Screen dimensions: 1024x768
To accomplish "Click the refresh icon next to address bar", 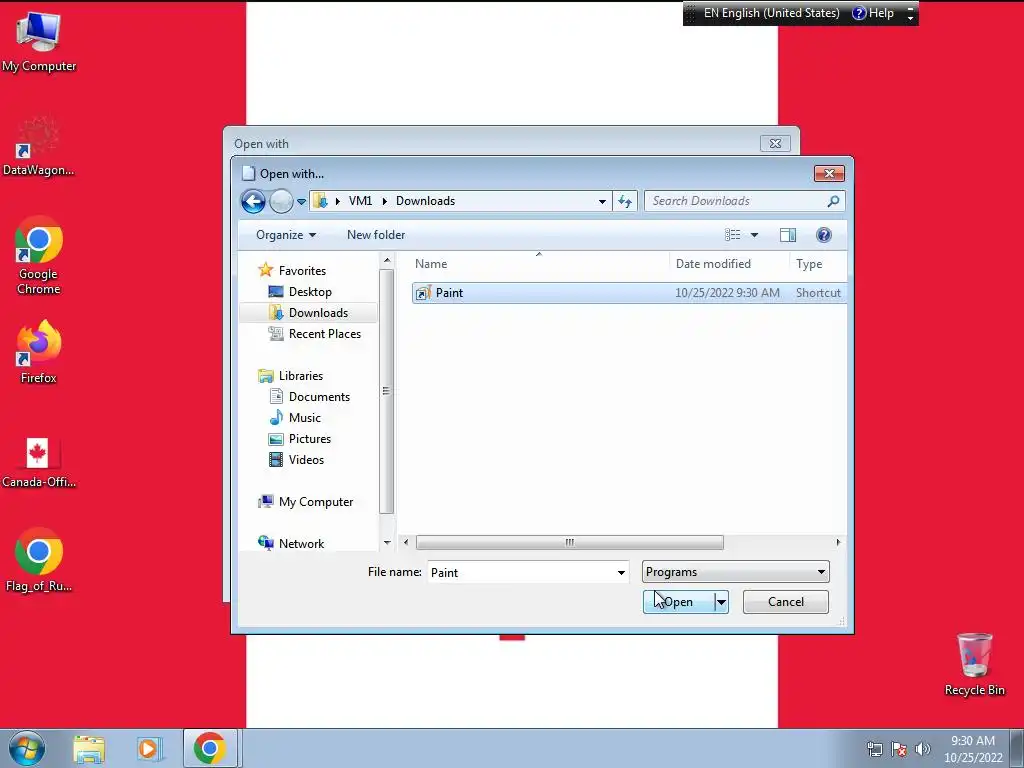I will point(625,201).
